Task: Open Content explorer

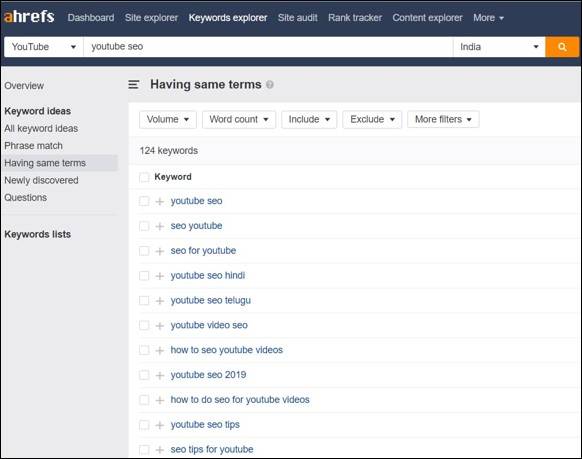Action: (x=427, y=18)
